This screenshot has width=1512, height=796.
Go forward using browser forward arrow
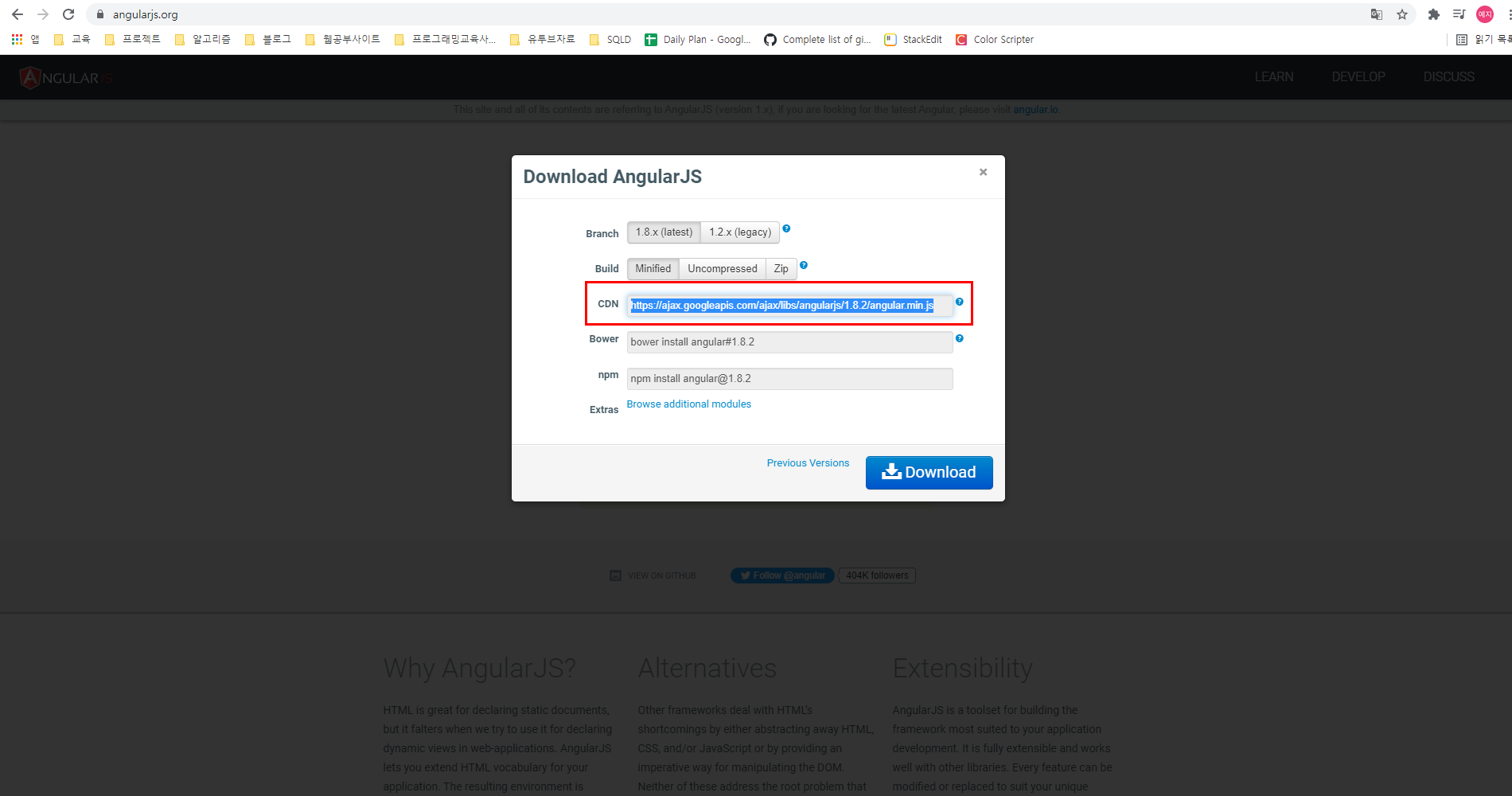(43, 14)
